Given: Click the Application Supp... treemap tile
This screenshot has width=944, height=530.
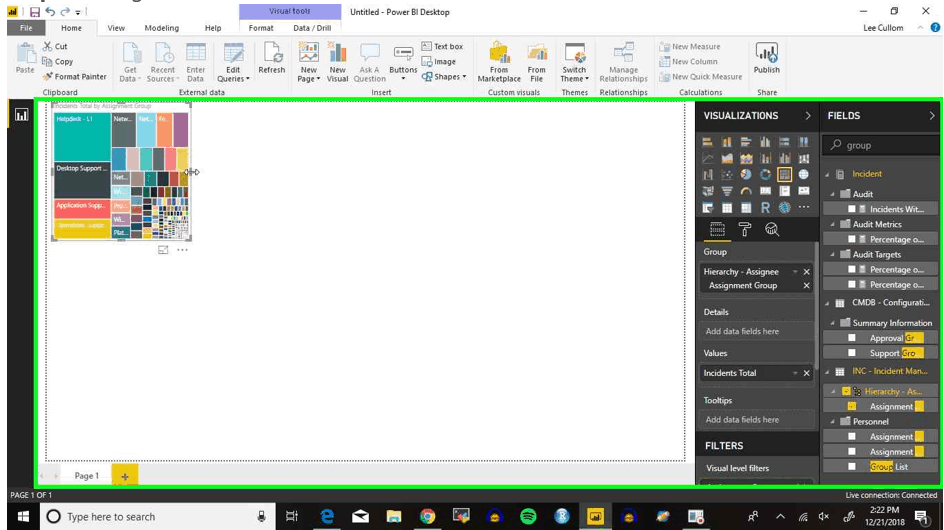Looking at the screenshot, I should pos(82,209).
